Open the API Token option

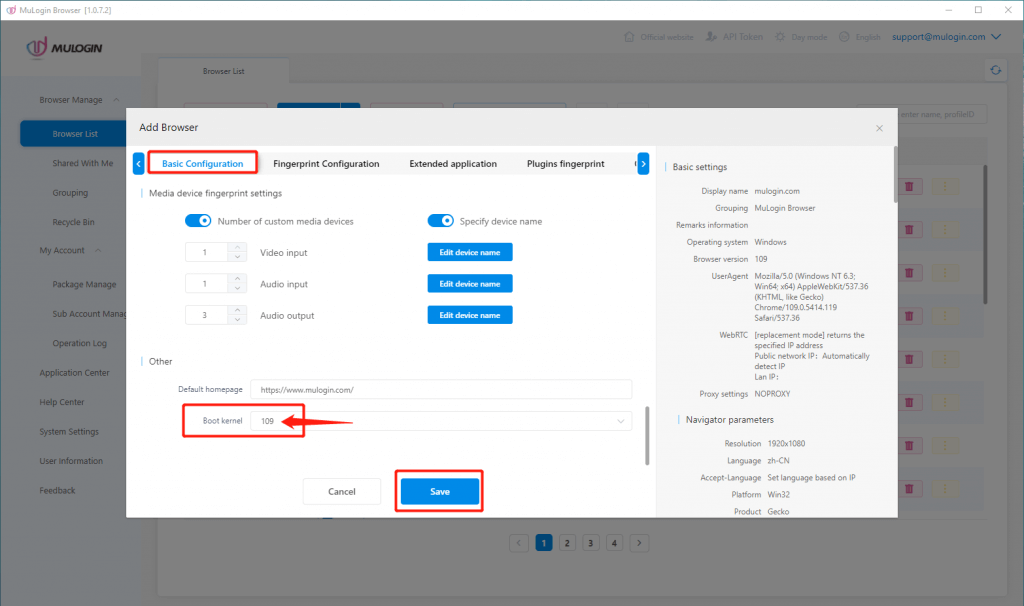(x=734, y=37)
